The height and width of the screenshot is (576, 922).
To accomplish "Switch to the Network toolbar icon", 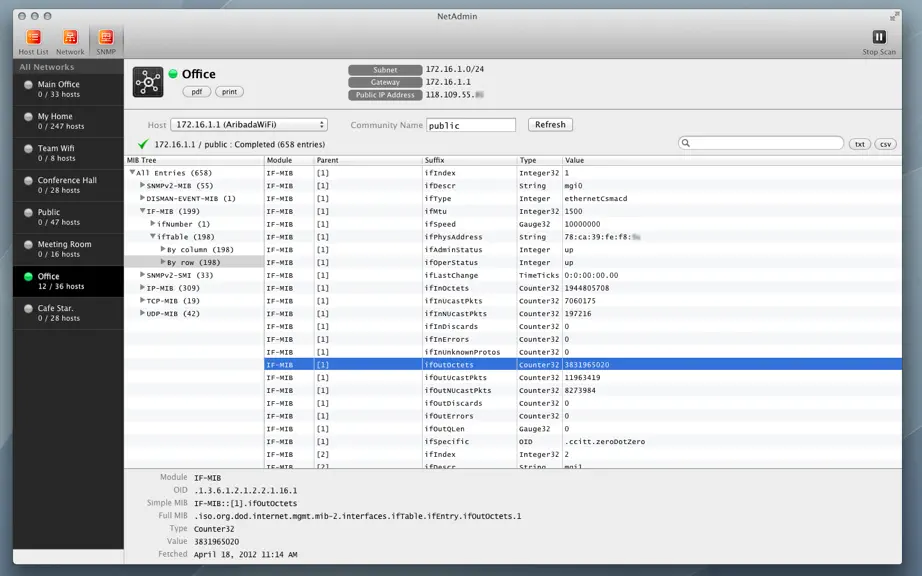I will point(70,42).
